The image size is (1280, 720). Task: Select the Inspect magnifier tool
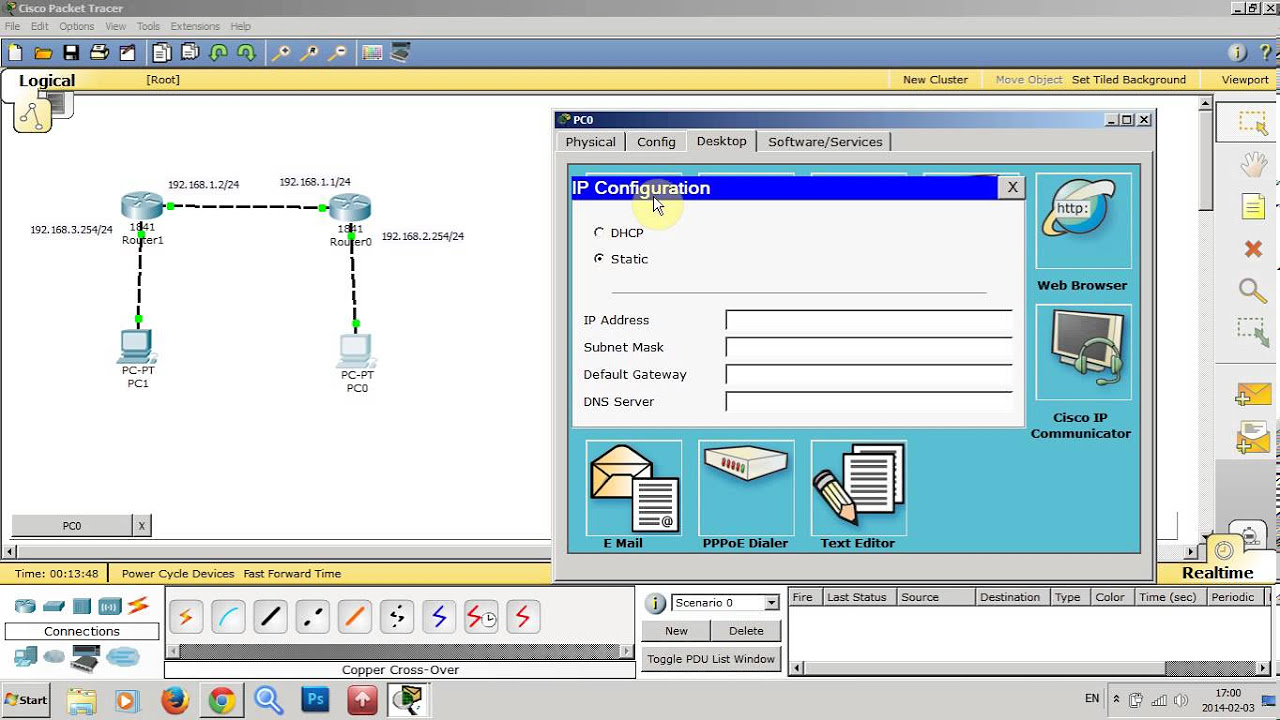(1253, 290)
